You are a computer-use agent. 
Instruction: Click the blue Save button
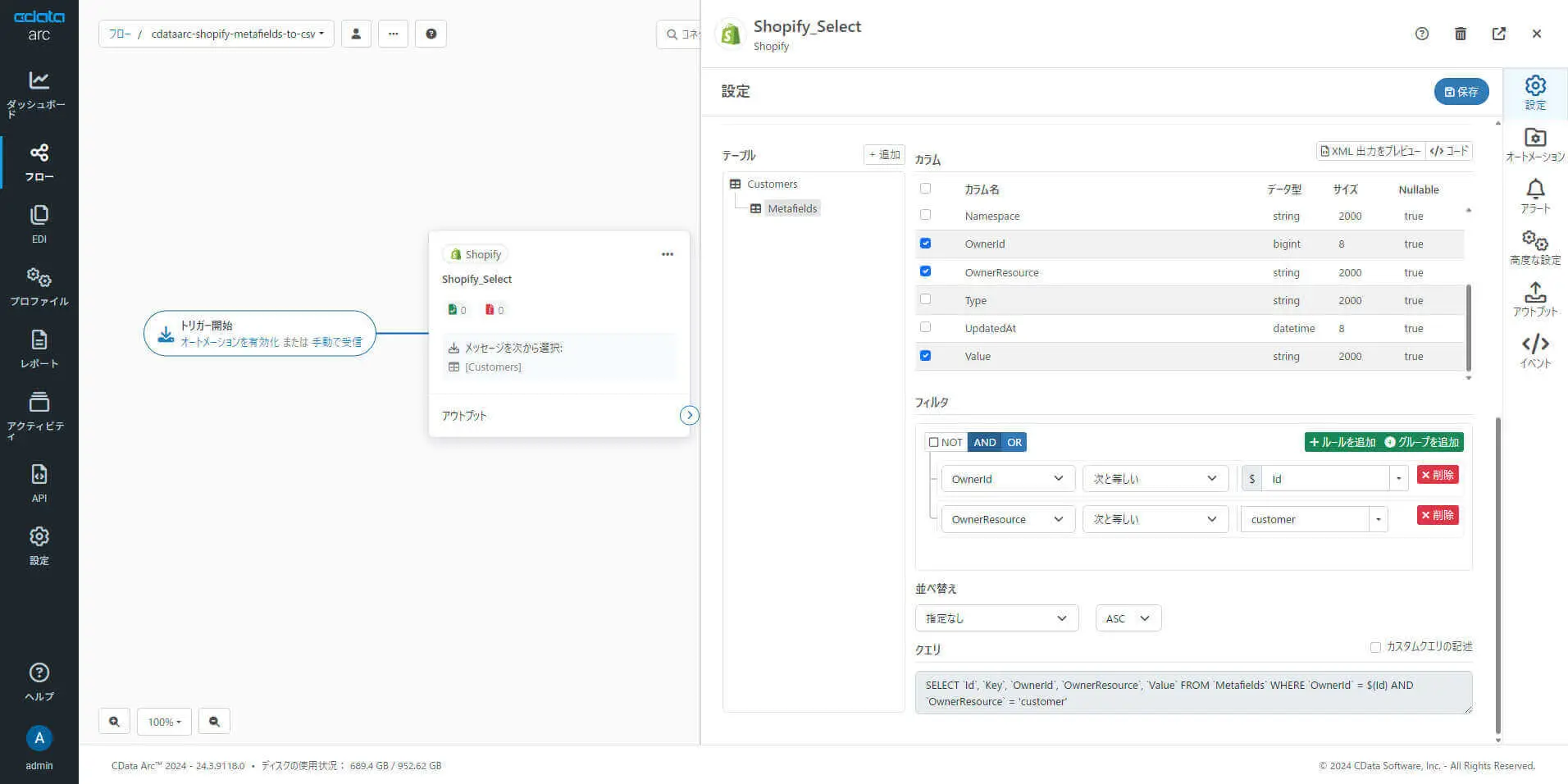point(1461,92)
